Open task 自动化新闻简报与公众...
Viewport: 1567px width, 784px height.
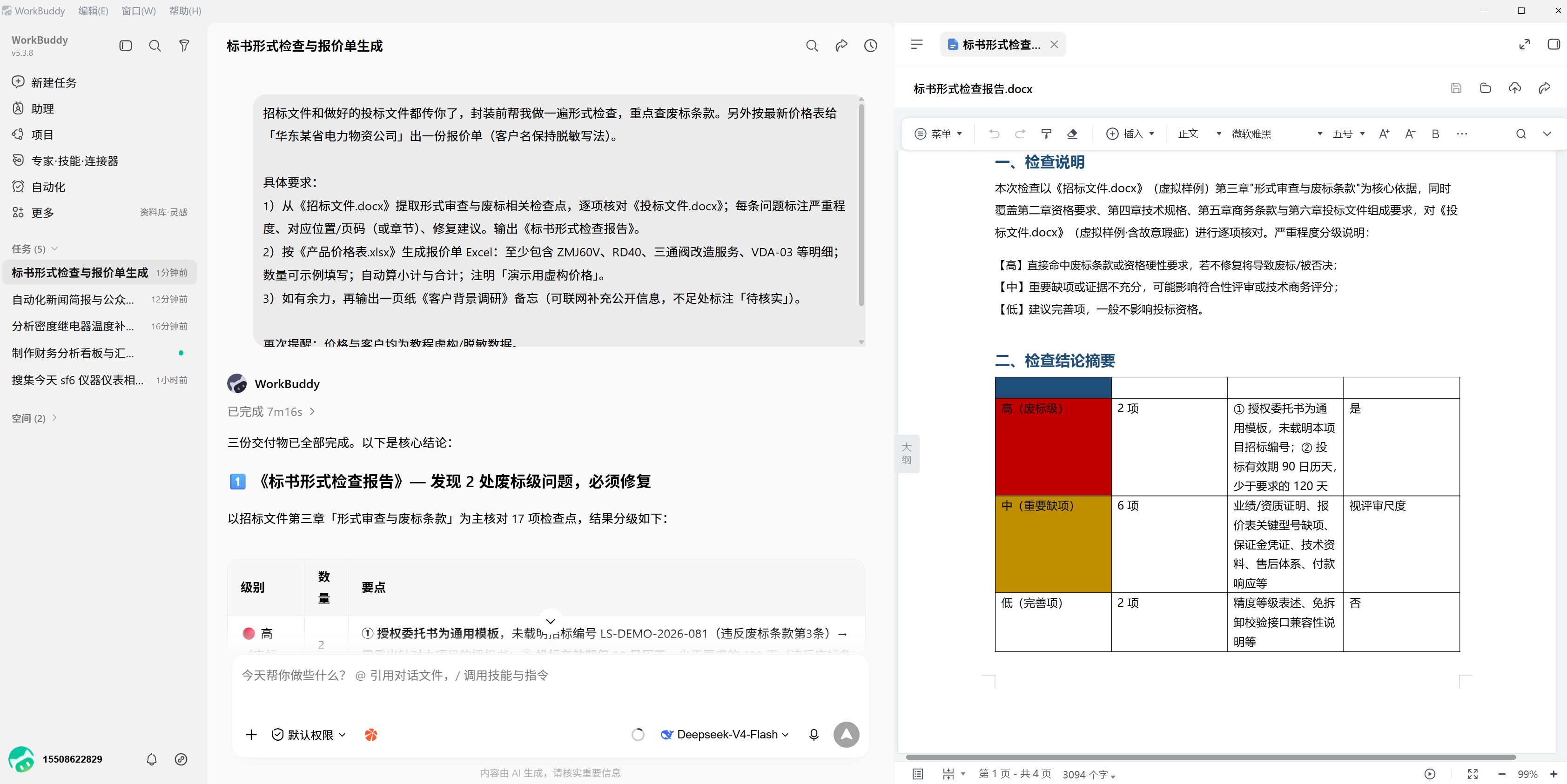point(100,299)
